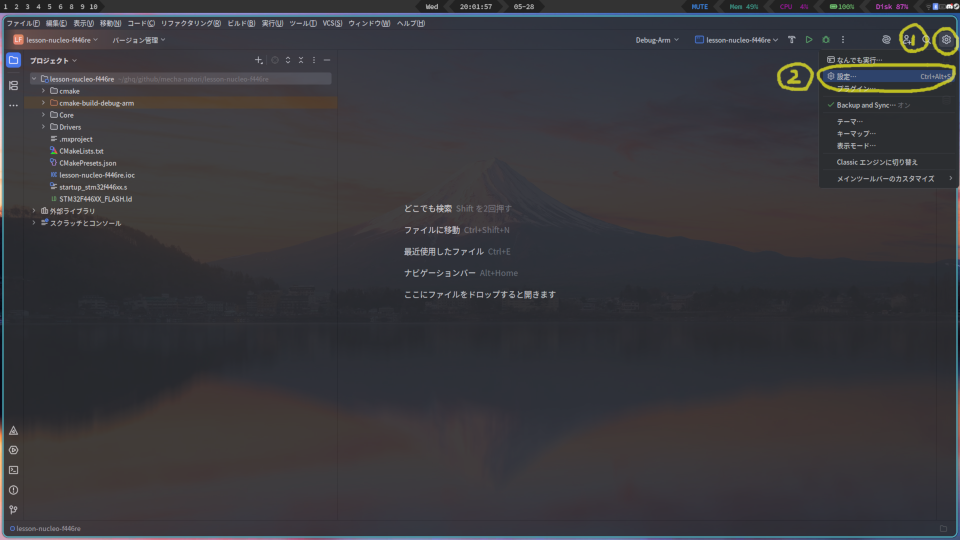Open Search Everywhere magnifier icon
The image size is (960, 540).
(926, 40)
